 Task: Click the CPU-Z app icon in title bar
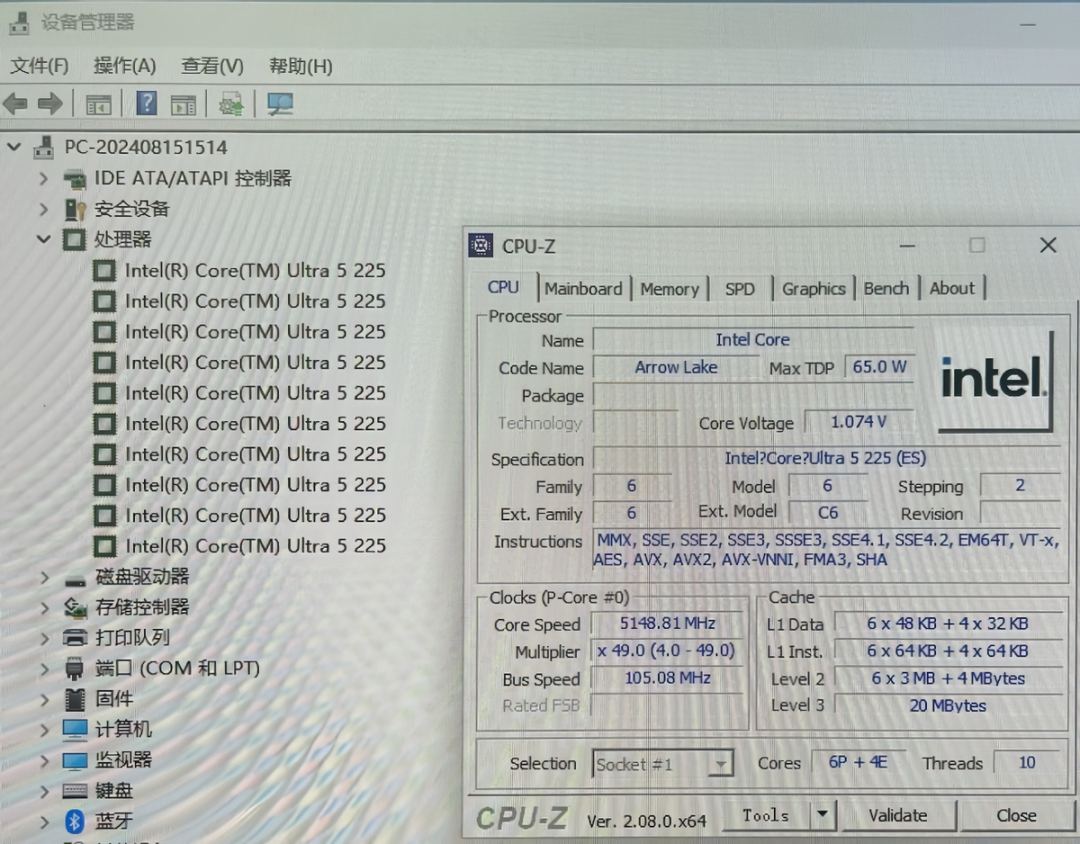481,245
